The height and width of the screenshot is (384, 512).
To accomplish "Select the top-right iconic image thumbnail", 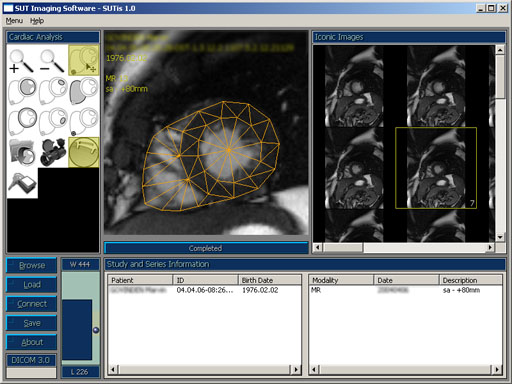I will point(436,86).
